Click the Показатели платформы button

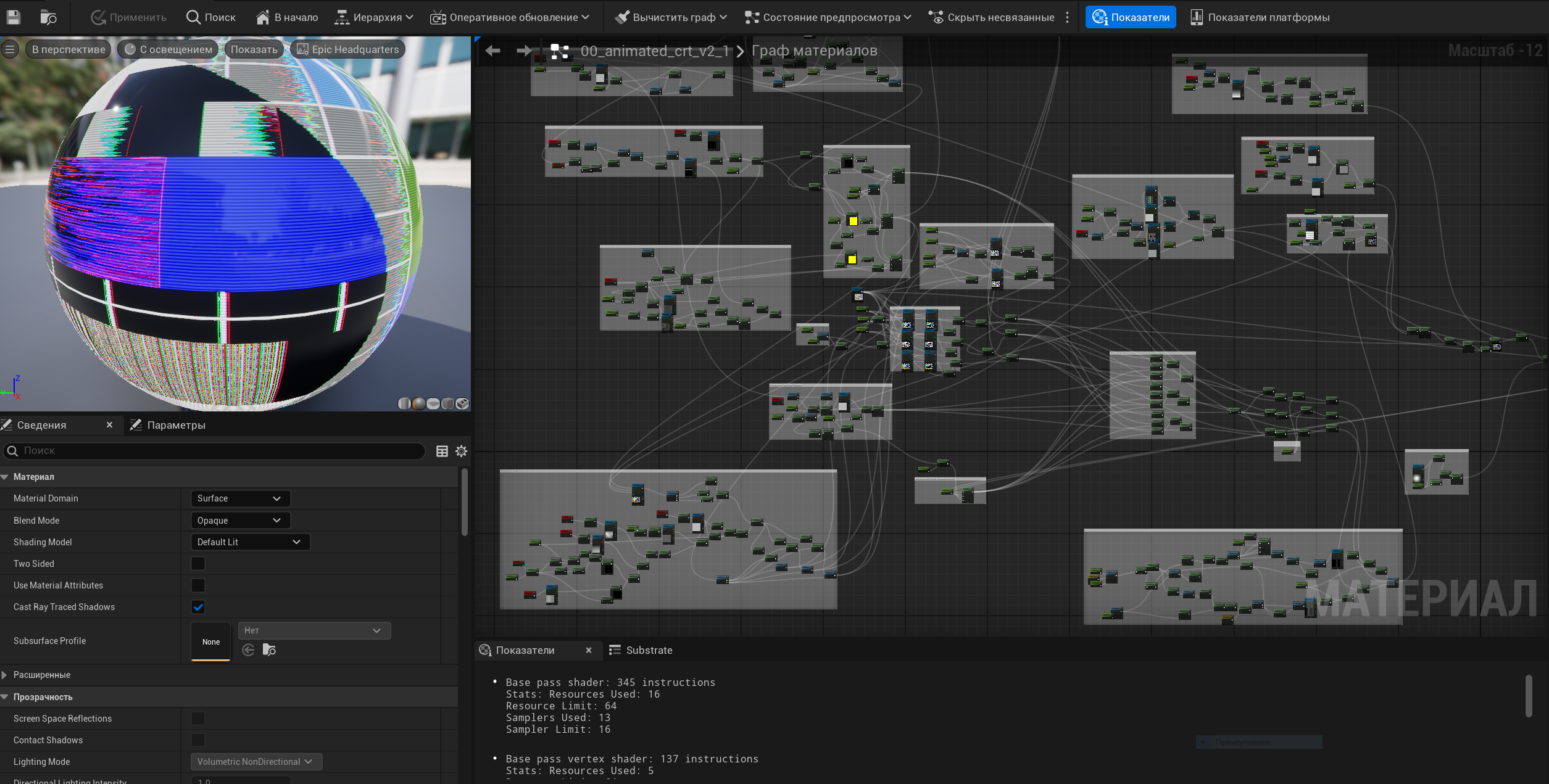click(x=1260, y=17)
